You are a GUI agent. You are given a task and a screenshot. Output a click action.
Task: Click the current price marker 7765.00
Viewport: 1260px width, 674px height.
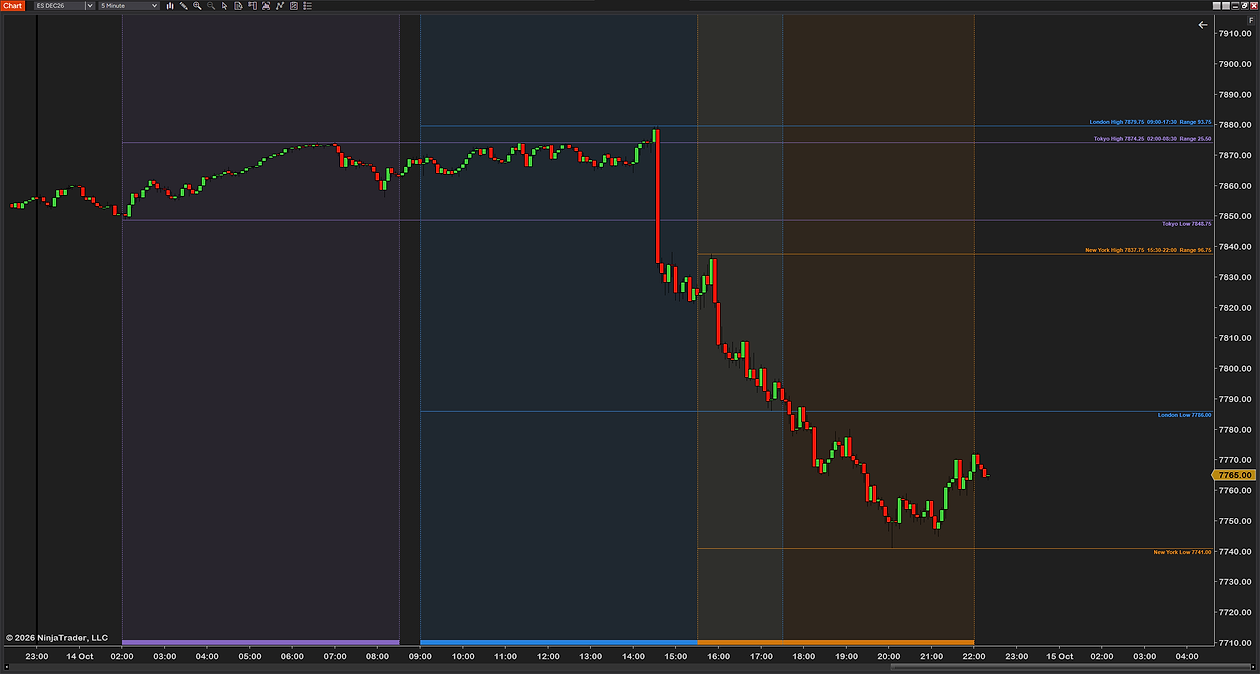[x=1236, y=475]
